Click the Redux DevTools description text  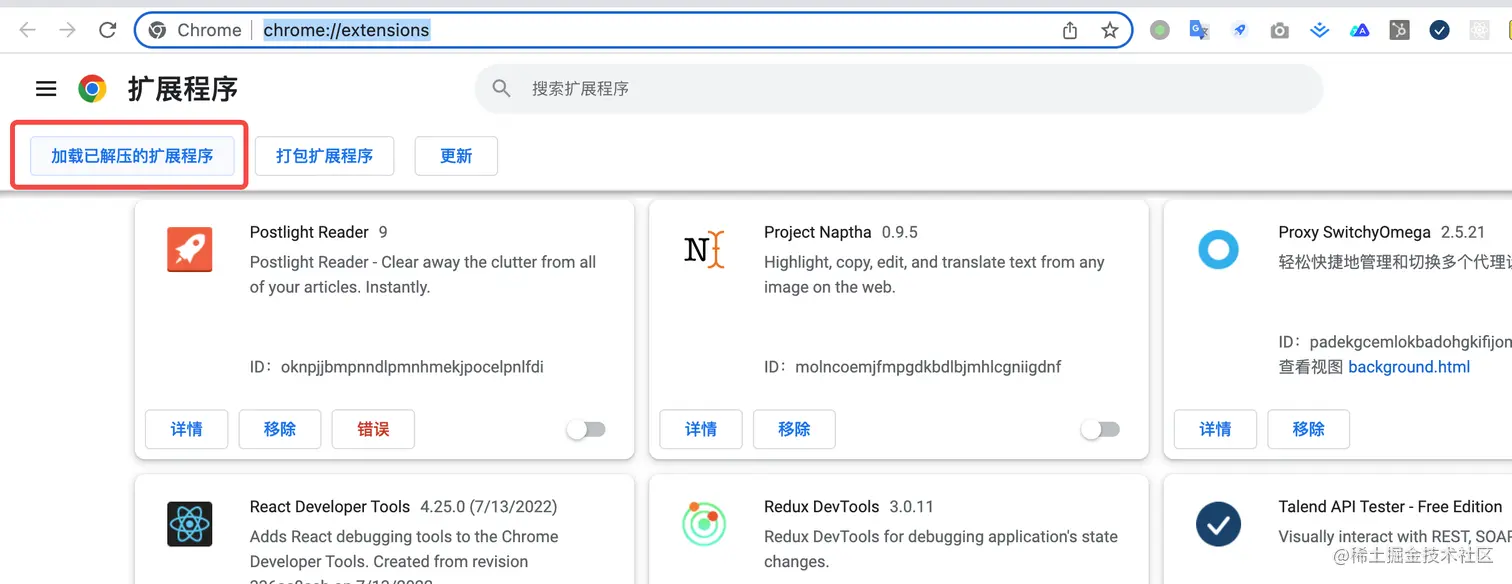click(x=941, y=549)
